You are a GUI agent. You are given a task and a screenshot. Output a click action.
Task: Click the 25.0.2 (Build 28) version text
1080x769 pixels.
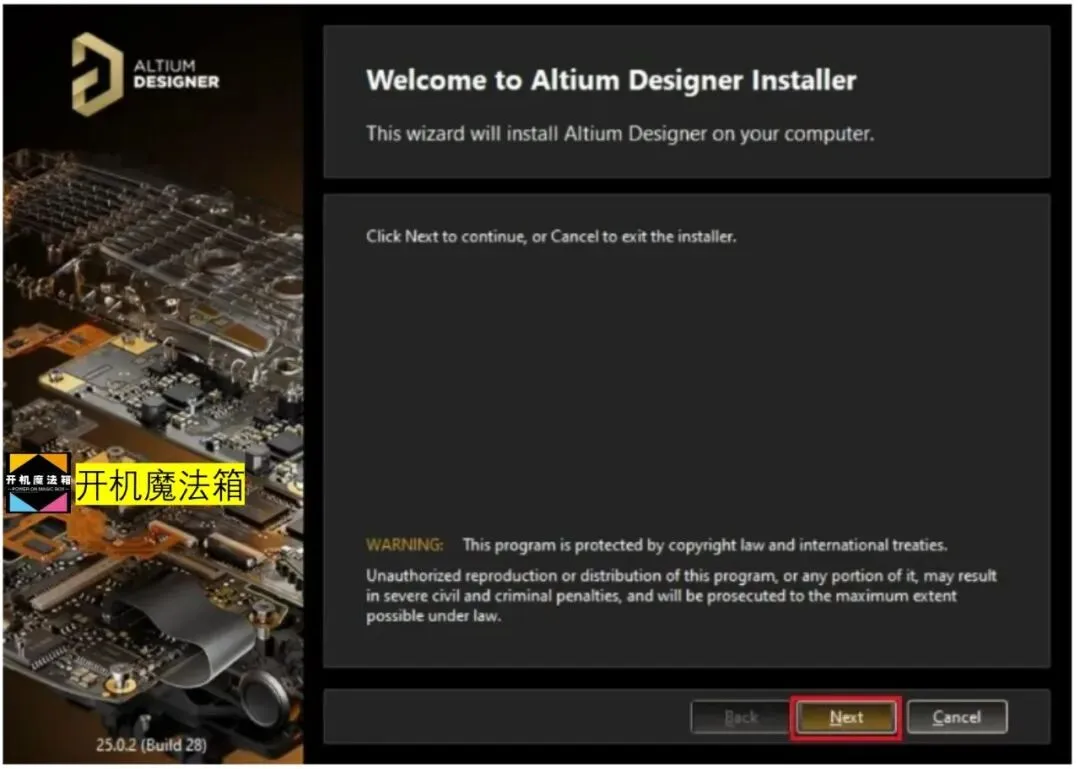tap(151, 744)
